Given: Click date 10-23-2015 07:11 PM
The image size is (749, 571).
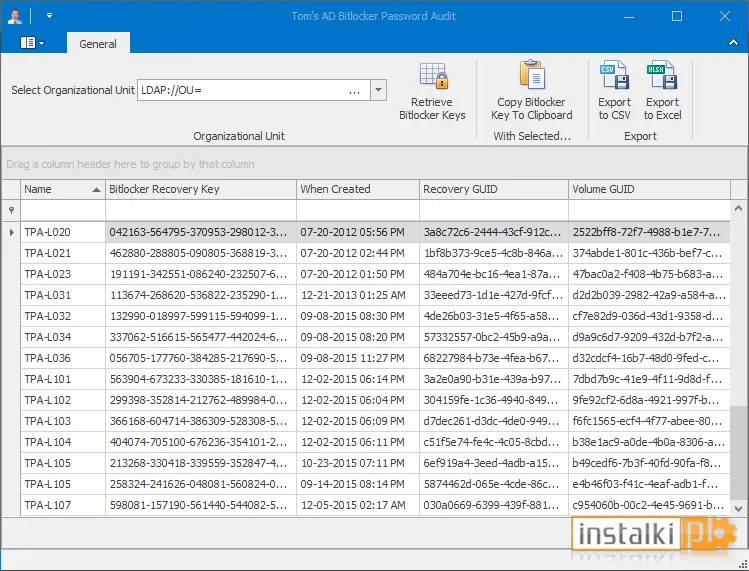Looking at the screenshot, I should [x=358, y=463].
